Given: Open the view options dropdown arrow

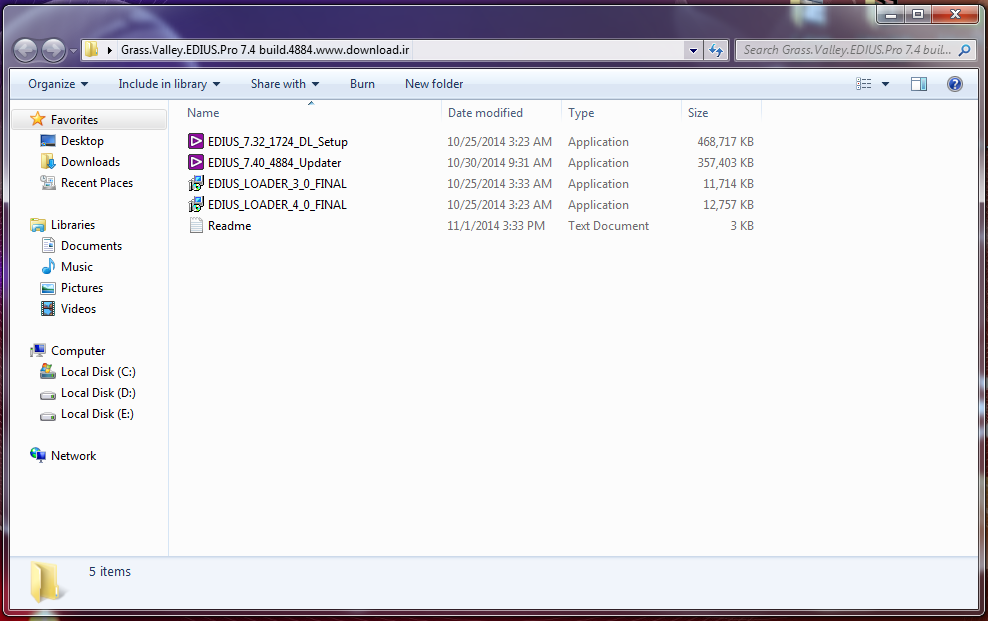Looking at the screenshot, I should (x=885, y=84).
